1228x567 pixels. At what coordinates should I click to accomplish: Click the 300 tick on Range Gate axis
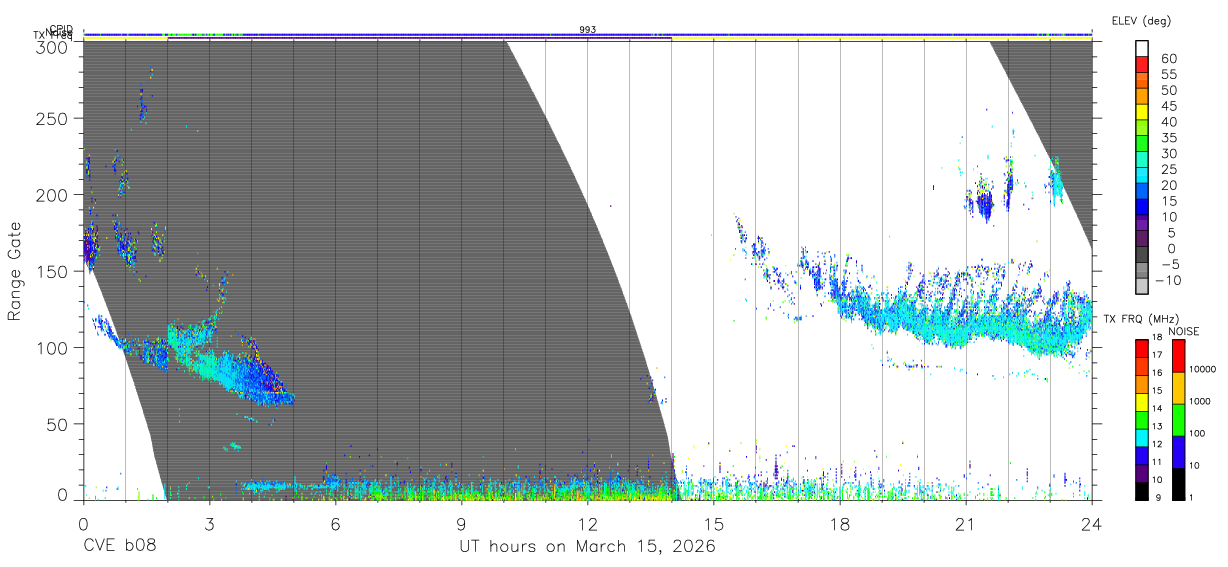pyautogui.click(x=54, y=47)
